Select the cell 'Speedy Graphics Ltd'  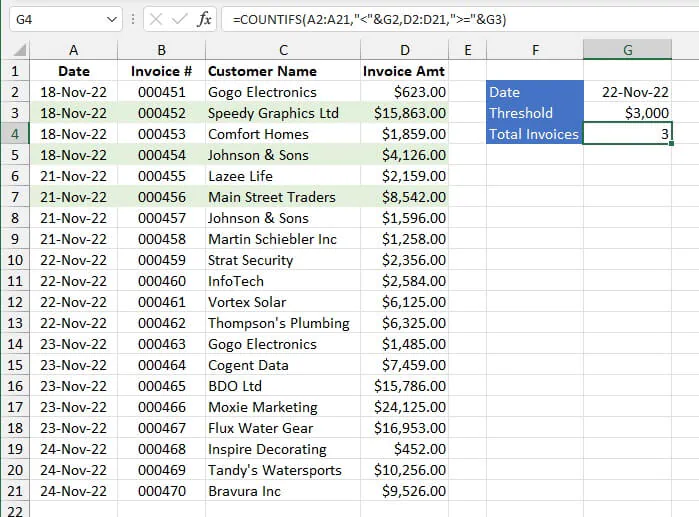tap(283, 113)
